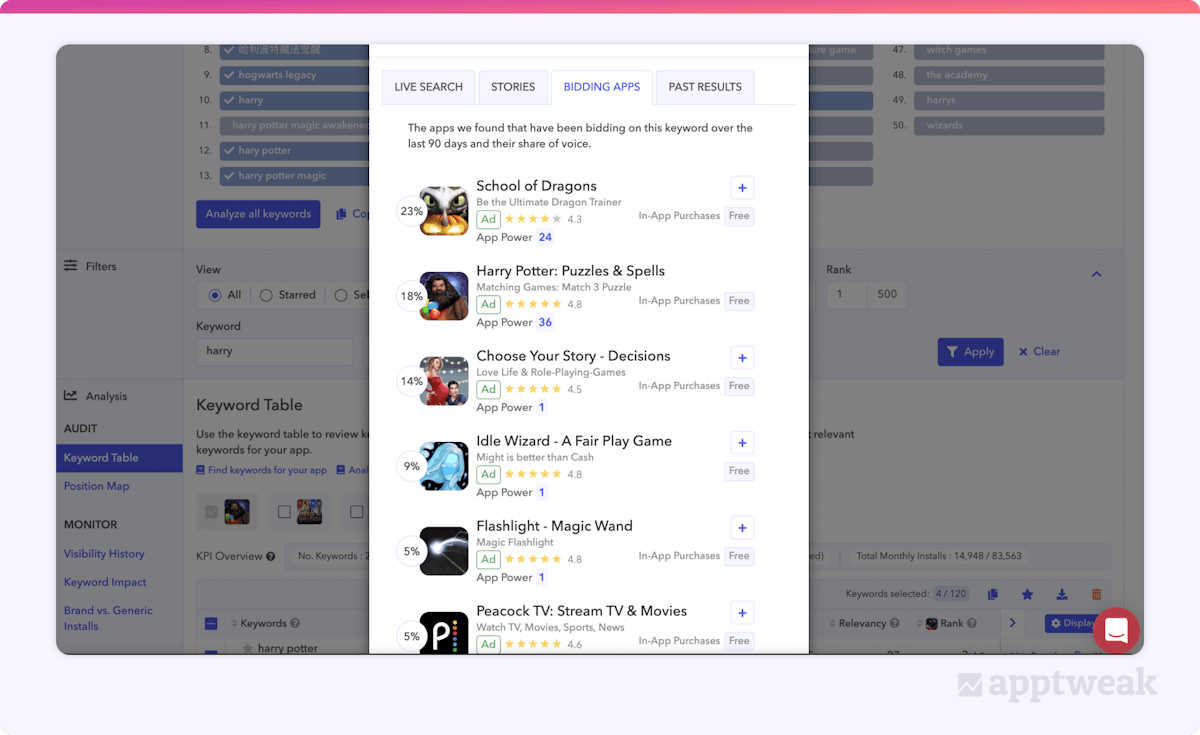Screen dimensions: 1200x735
Task: Copy selected keywords using copy icon
Action: [x=992, y=594]
